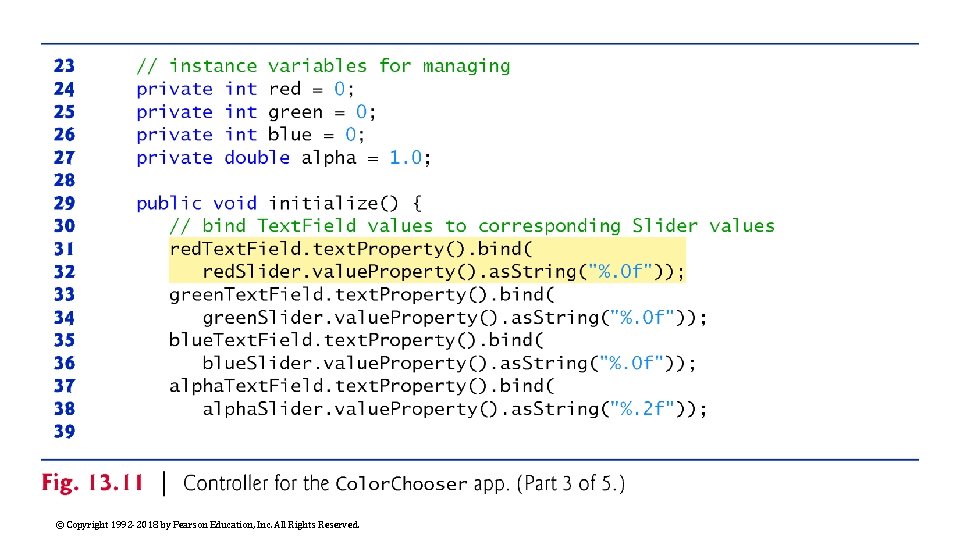The height and width of the screenshot is (540, 960).
Task: Click the Pearson Education copyright notice
Action: click(208, 525)
